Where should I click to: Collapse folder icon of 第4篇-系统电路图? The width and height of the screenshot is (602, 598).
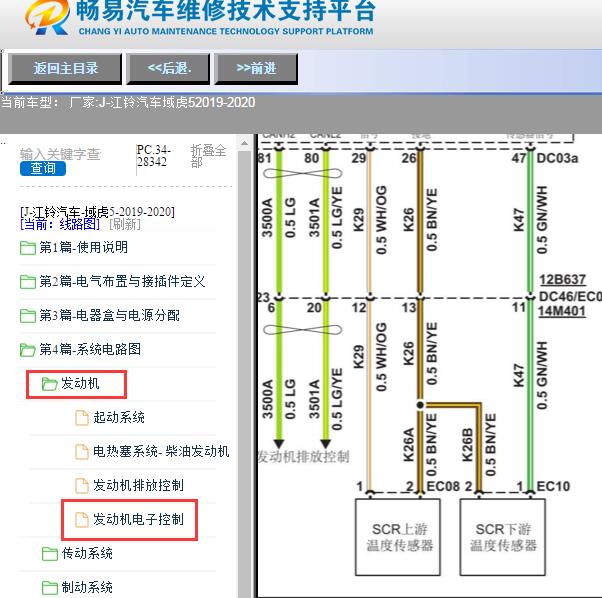28,350
